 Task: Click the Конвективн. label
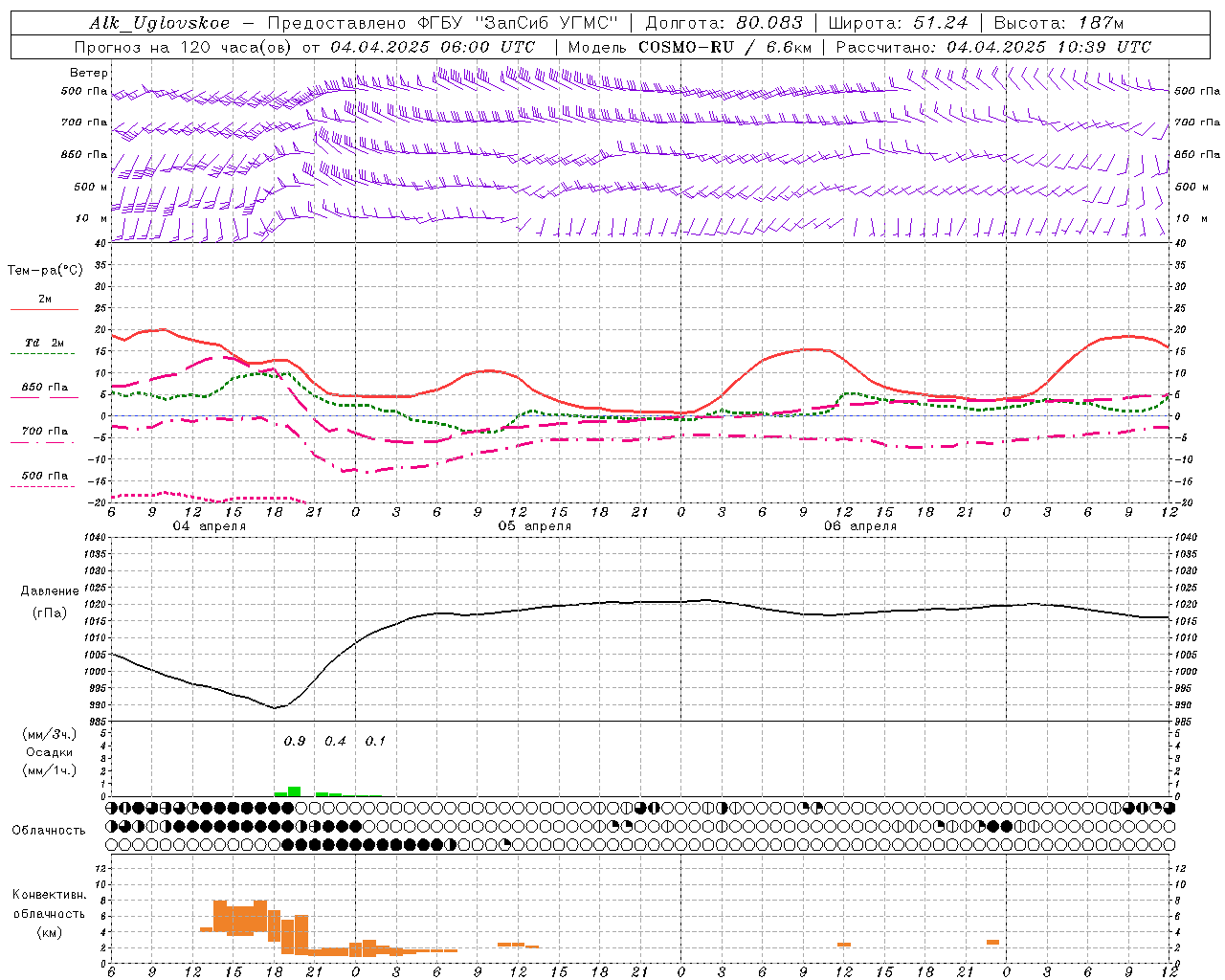[49, 895]
